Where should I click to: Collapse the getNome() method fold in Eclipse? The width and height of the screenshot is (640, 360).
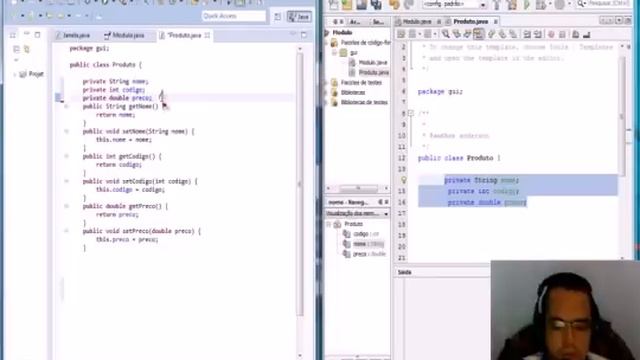click(66, 107)
